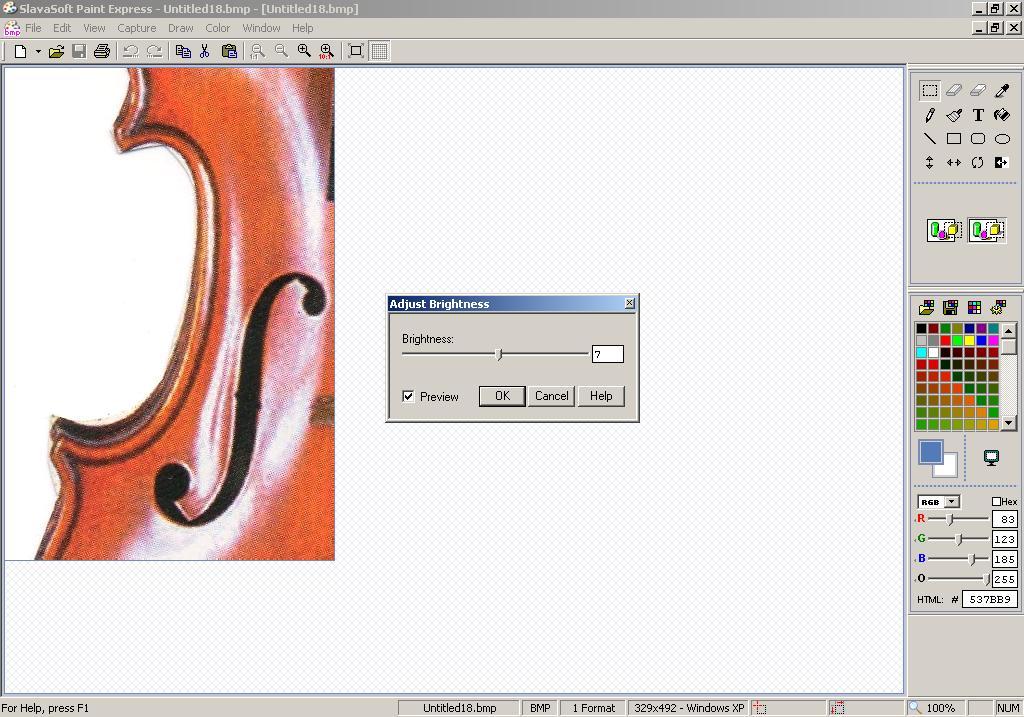1024x717 pixels.
Task: Click the palette scroll-up arrow
Action: [1009, 330]
